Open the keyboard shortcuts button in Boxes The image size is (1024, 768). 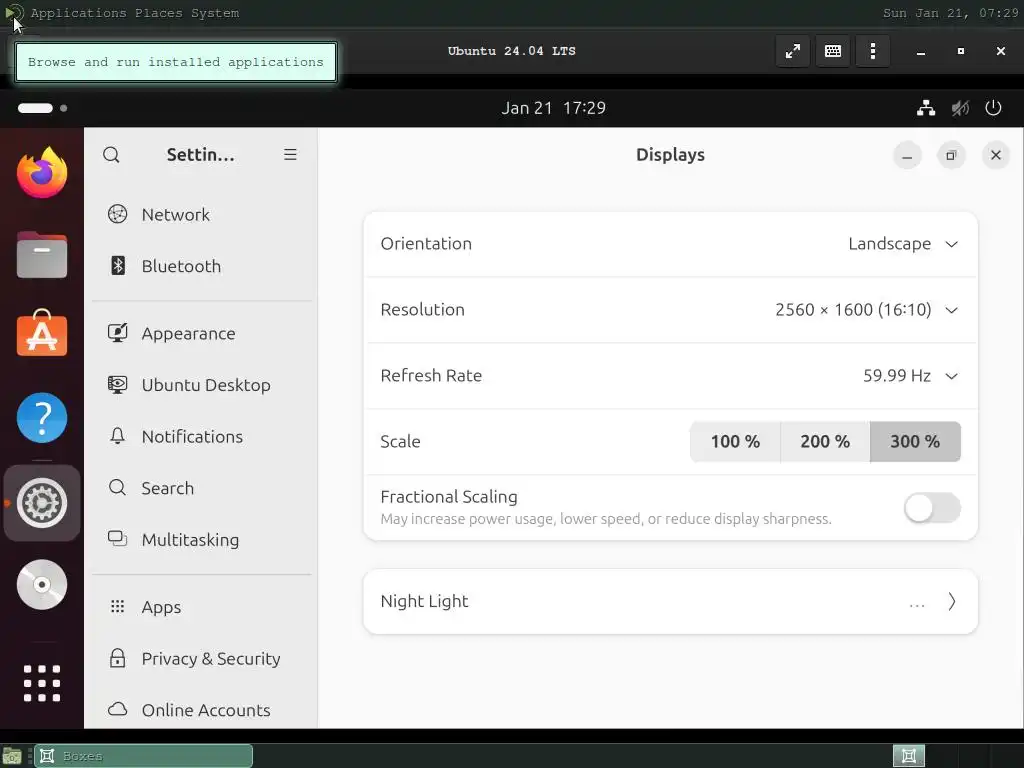[833, 51]
